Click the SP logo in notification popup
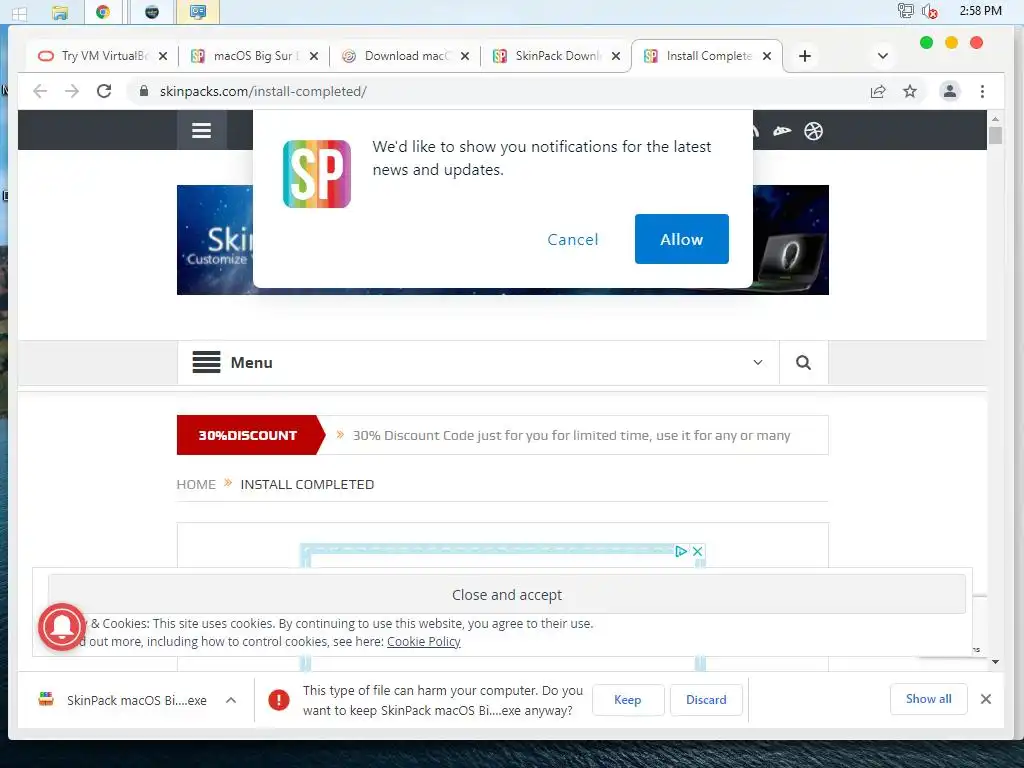This screenshot has width=1024, height=768. [x=317, y=174]
